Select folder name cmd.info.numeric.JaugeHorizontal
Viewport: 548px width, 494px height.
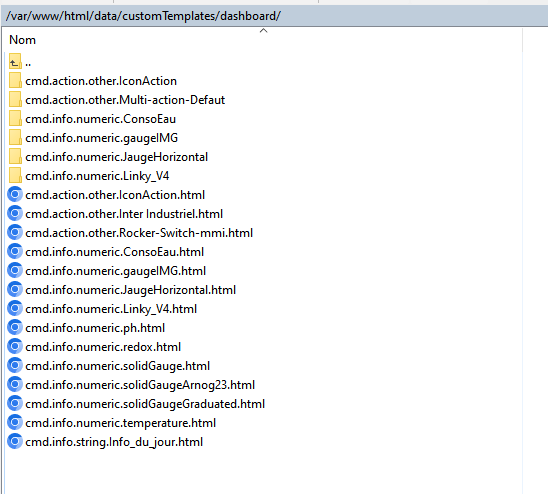[117, 157]
